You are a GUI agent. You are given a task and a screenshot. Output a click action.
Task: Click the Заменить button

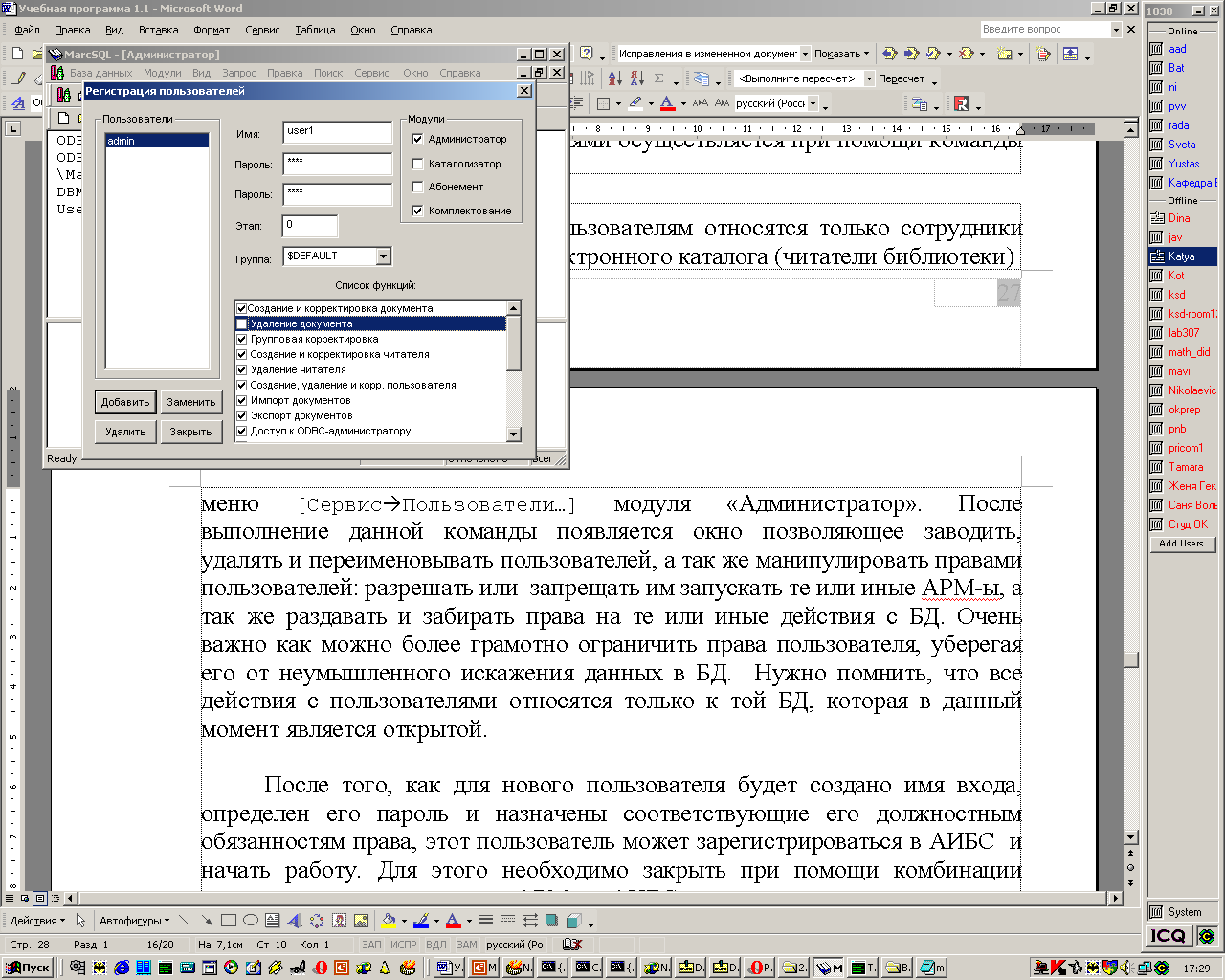click(x=190, y=402)
